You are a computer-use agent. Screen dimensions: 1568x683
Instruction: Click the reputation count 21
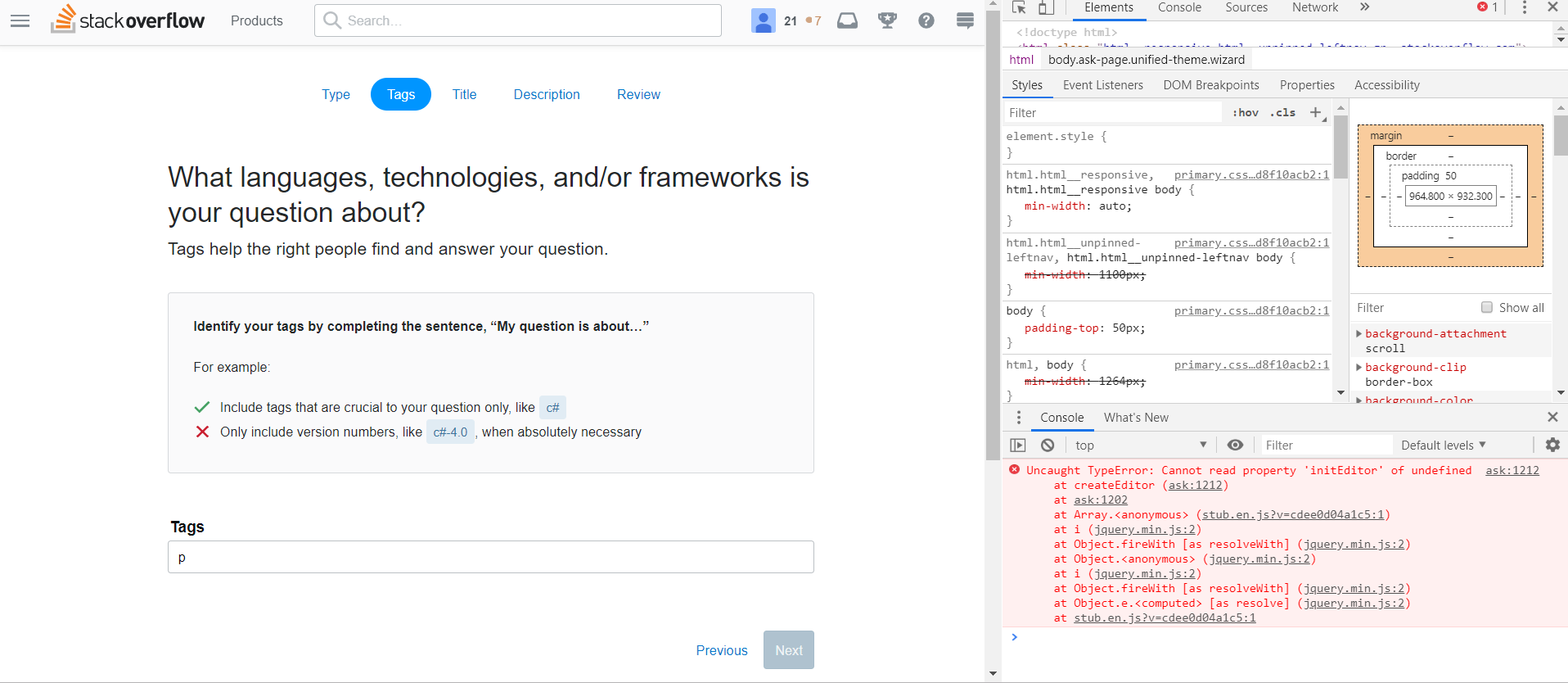point(791,20)
